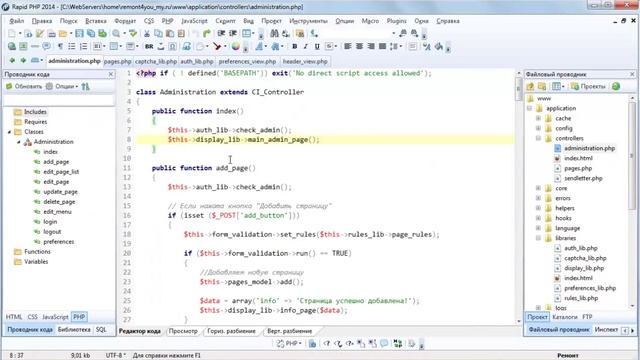The image size is (640, 360).
Task: Expand the helpers folder
Action: (x=538, y=208)
